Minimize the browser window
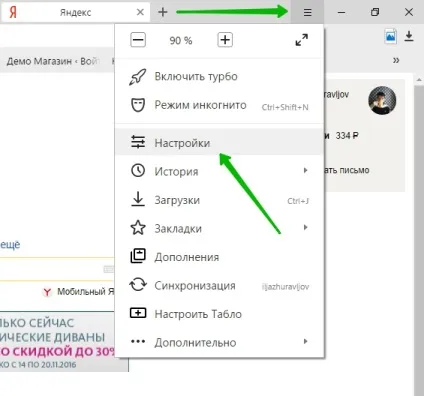This screenshot has height=396, width=424. tap(341, 12)
